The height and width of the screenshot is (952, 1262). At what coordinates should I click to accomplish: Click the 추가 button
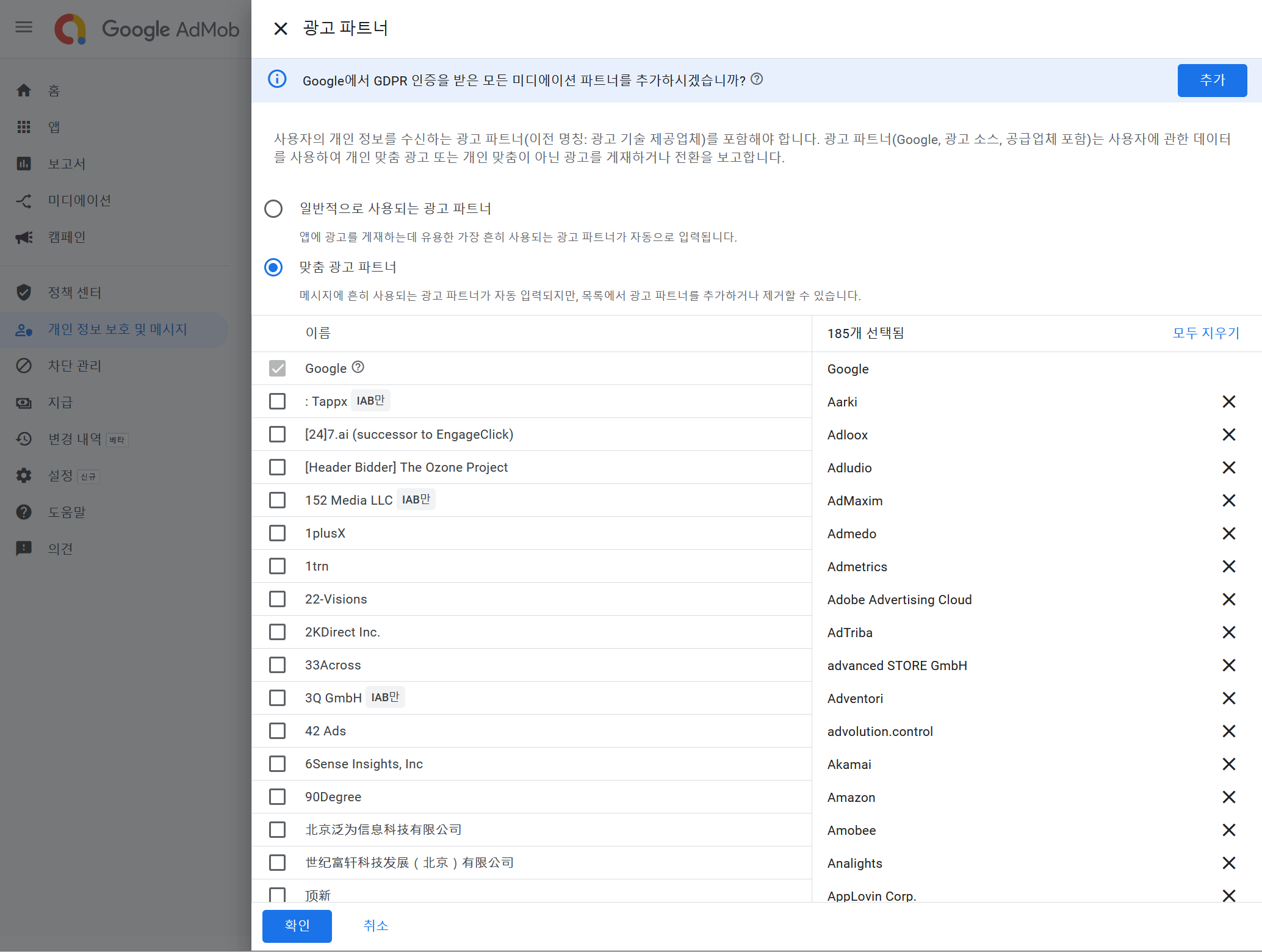point(1212,80)
